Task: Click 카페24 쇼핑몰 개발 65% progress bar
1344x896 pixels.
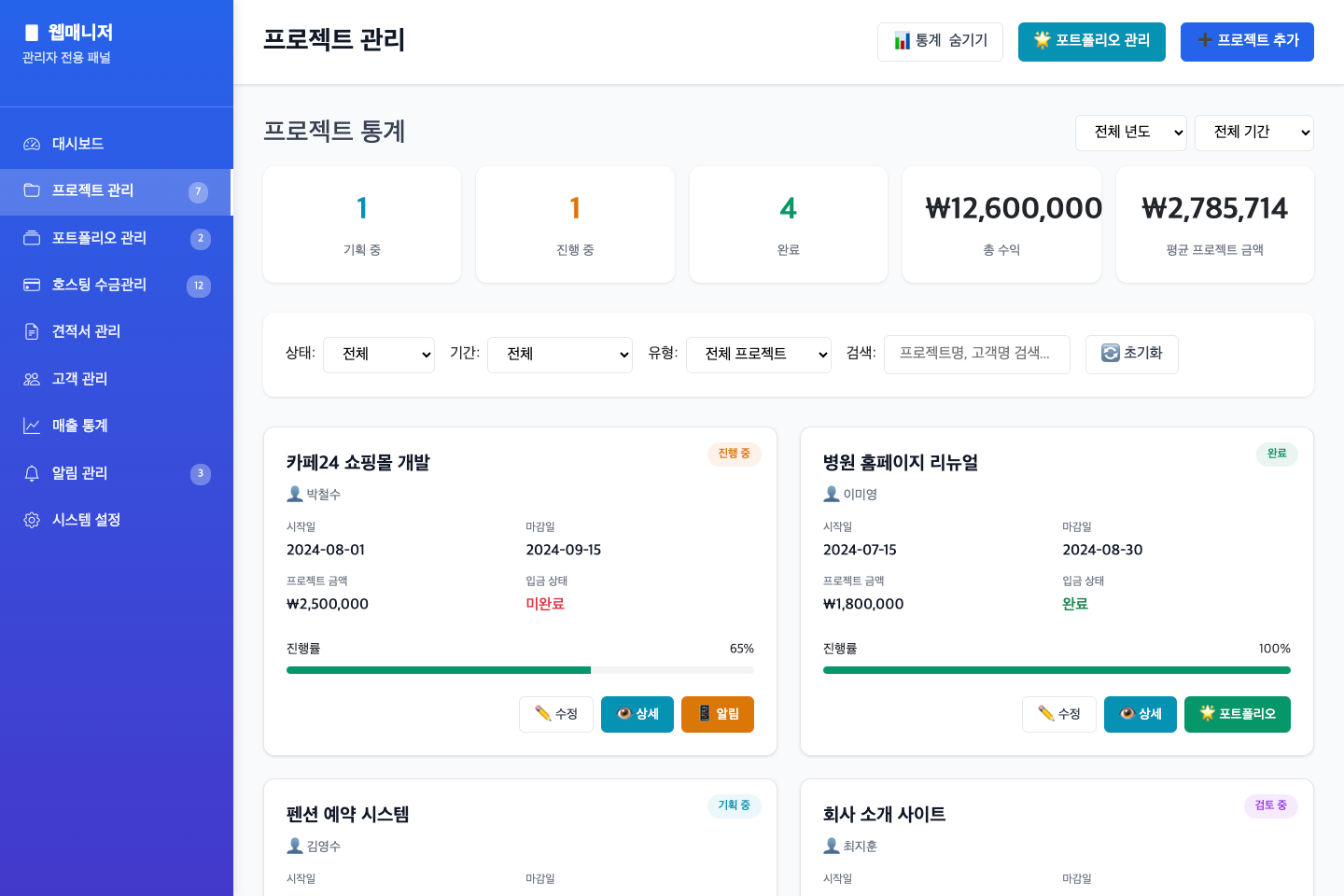Action: pos(520,670)
